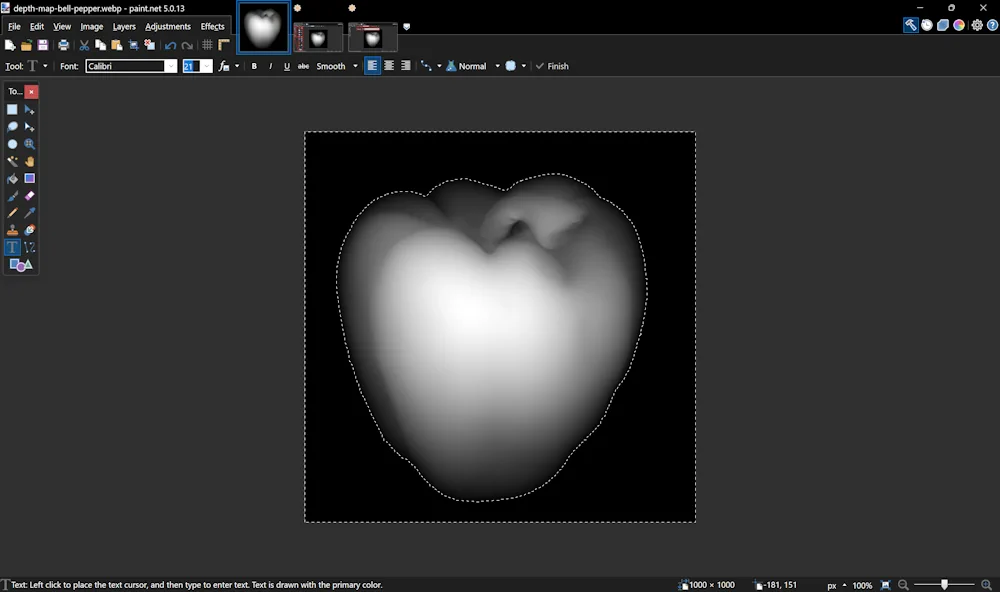The height and width of the screenshot is (592, 1000).
Task: Open the Image menu
Action: point(92,27)
